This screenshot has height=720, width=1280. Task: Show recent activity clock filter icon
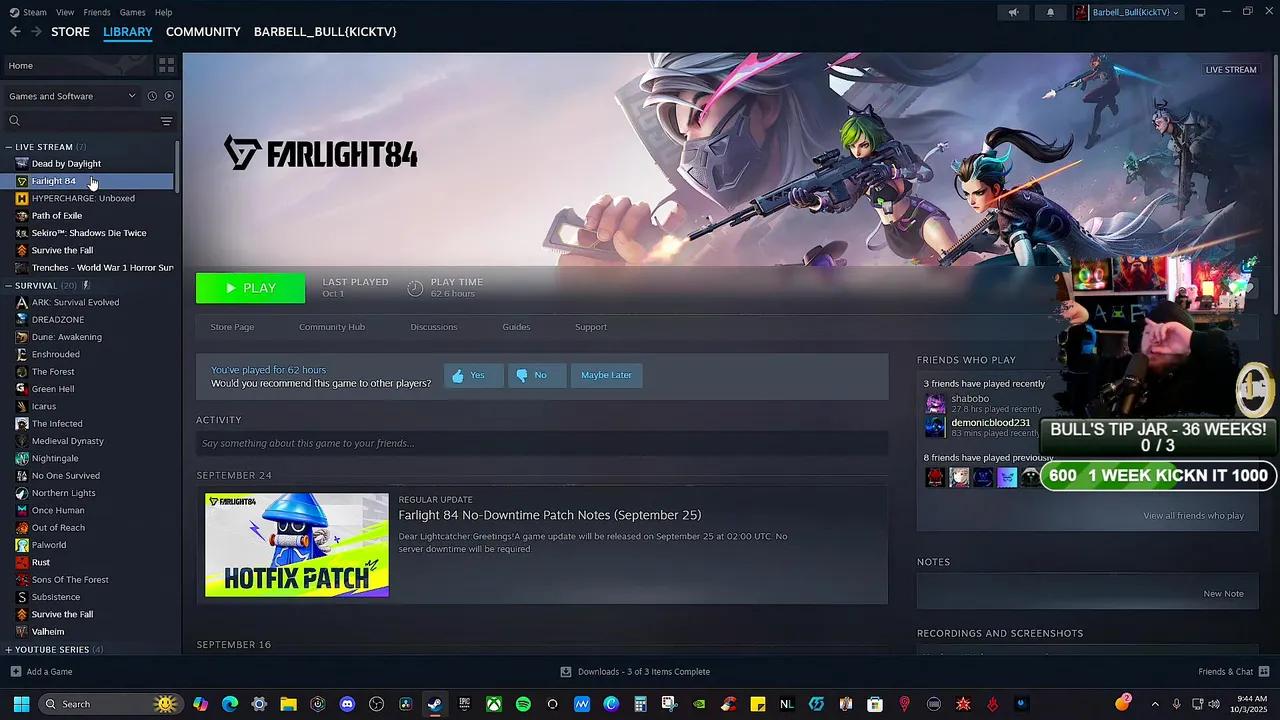point(152,96)
